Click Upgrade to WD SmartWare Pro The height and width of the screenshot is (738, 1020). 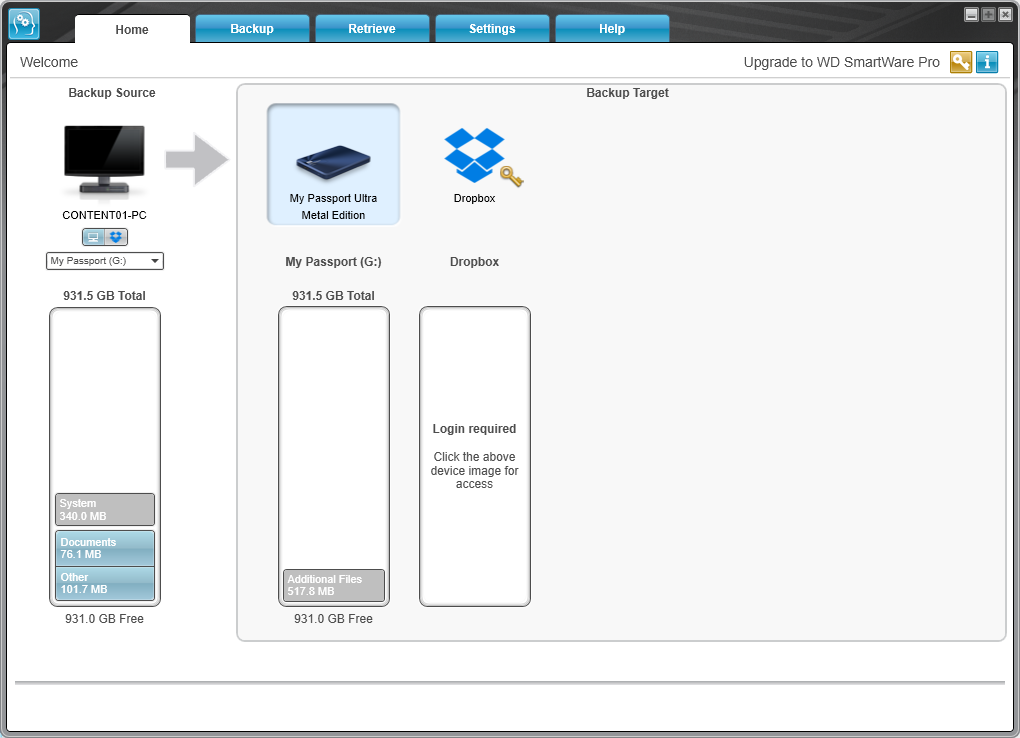[841, 62]
